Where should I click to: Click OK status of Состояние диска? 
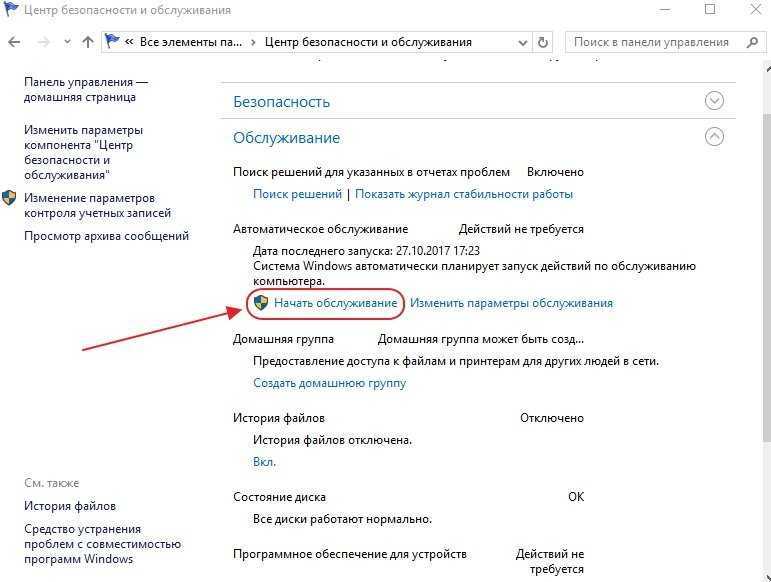(x=576, y=497)
